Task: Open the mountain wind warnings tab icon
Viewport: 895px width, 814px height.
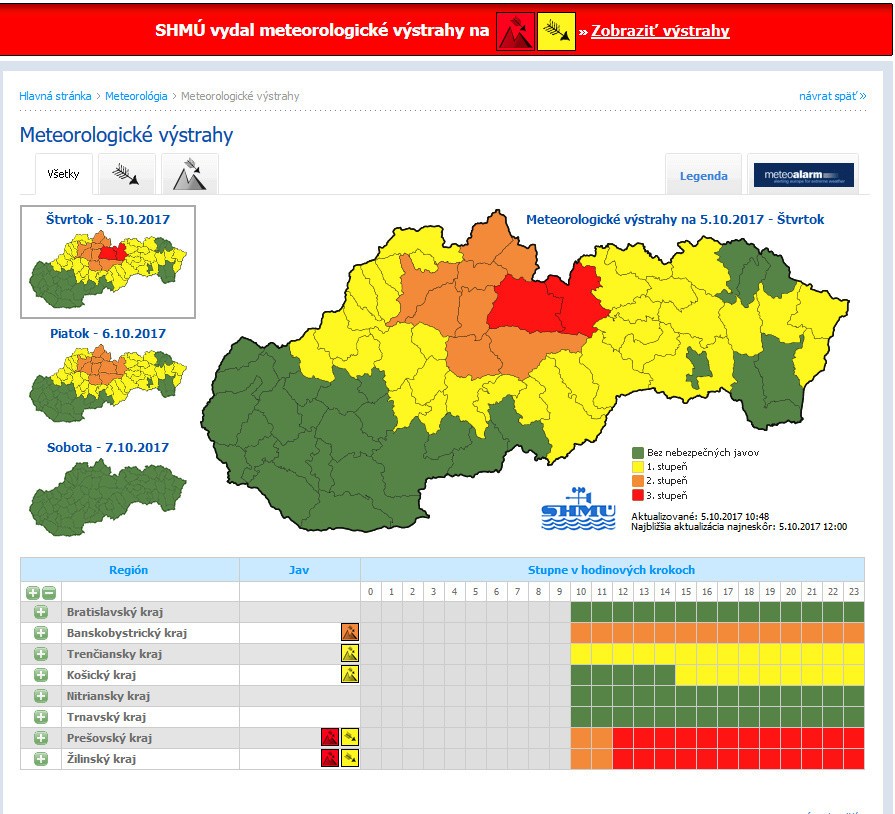Action: [x=189, y=175]
